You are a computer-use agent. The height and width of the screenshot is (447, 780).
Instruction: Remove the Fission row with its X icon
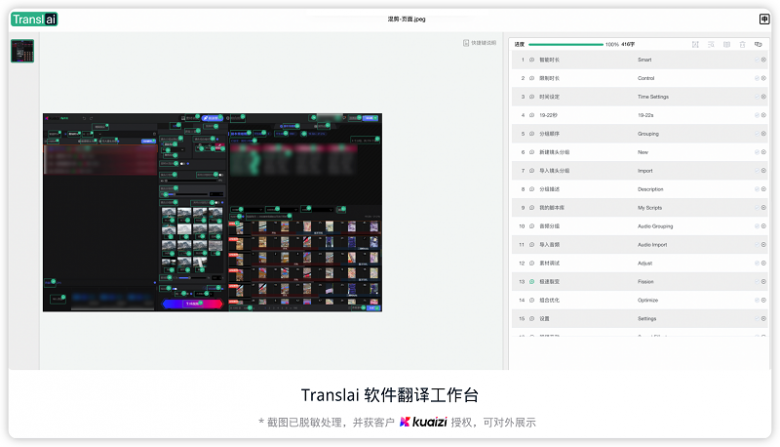point(763,281)
